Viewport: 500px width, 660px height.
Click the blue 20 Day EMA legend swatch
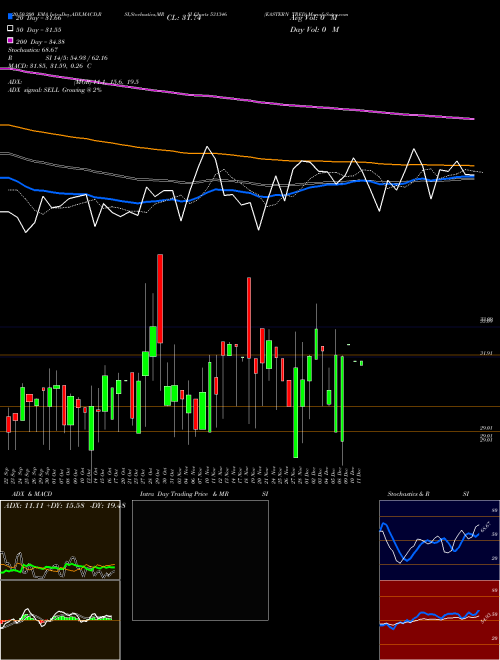click(x=11, y=17)
